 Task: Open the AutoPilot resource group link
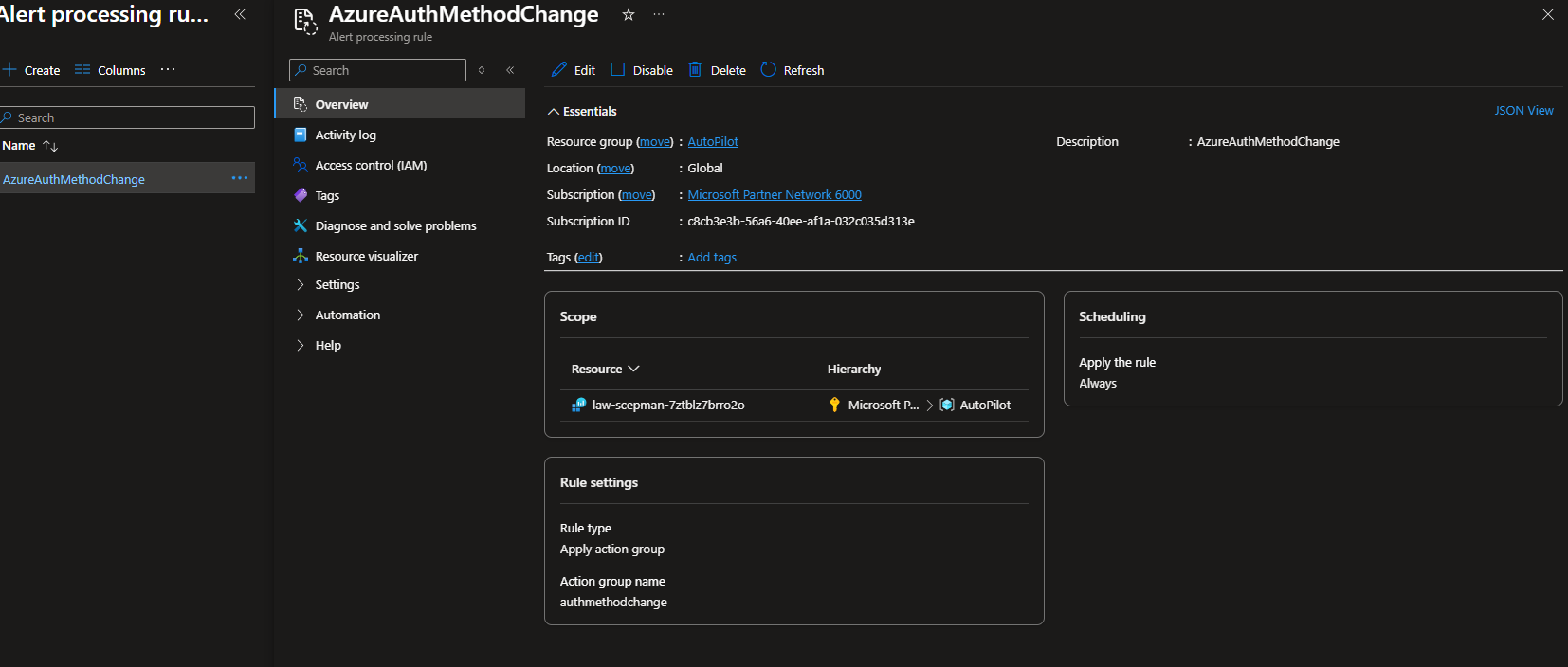(x=713, y=141)
